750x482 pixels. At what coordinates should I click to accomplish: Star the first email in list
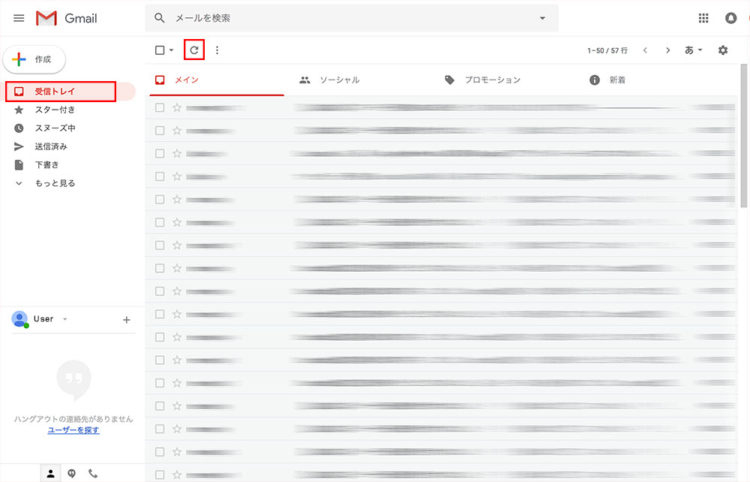point(177,107)
